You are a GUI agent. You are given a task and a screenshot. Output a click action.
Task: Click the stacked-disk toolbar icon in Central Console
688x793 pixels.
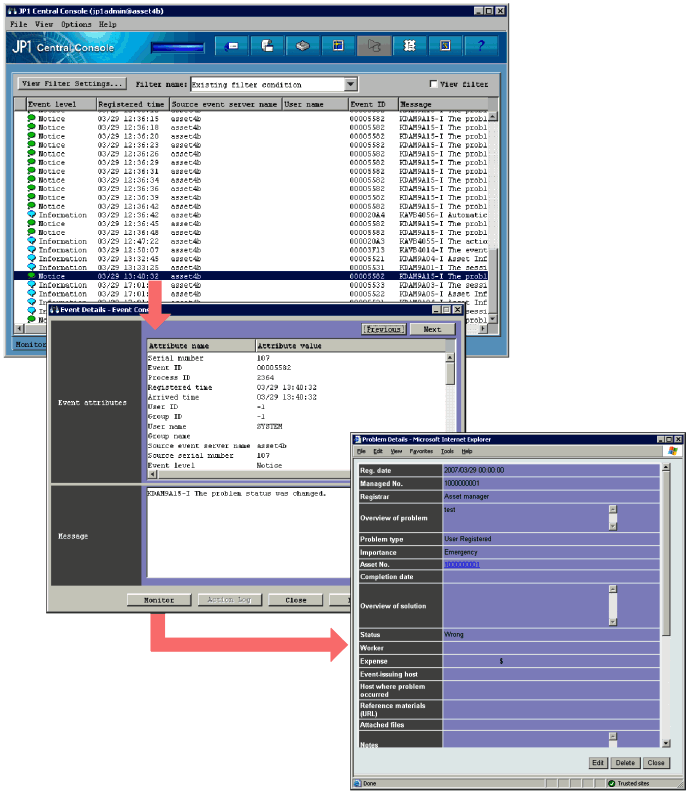point(303,46)
